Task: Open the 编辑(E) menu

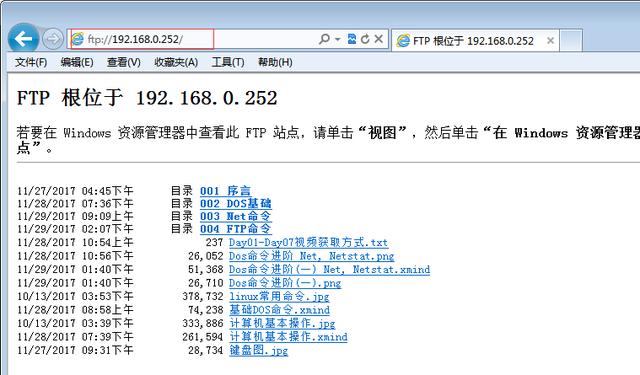Action: coord(77,62)
